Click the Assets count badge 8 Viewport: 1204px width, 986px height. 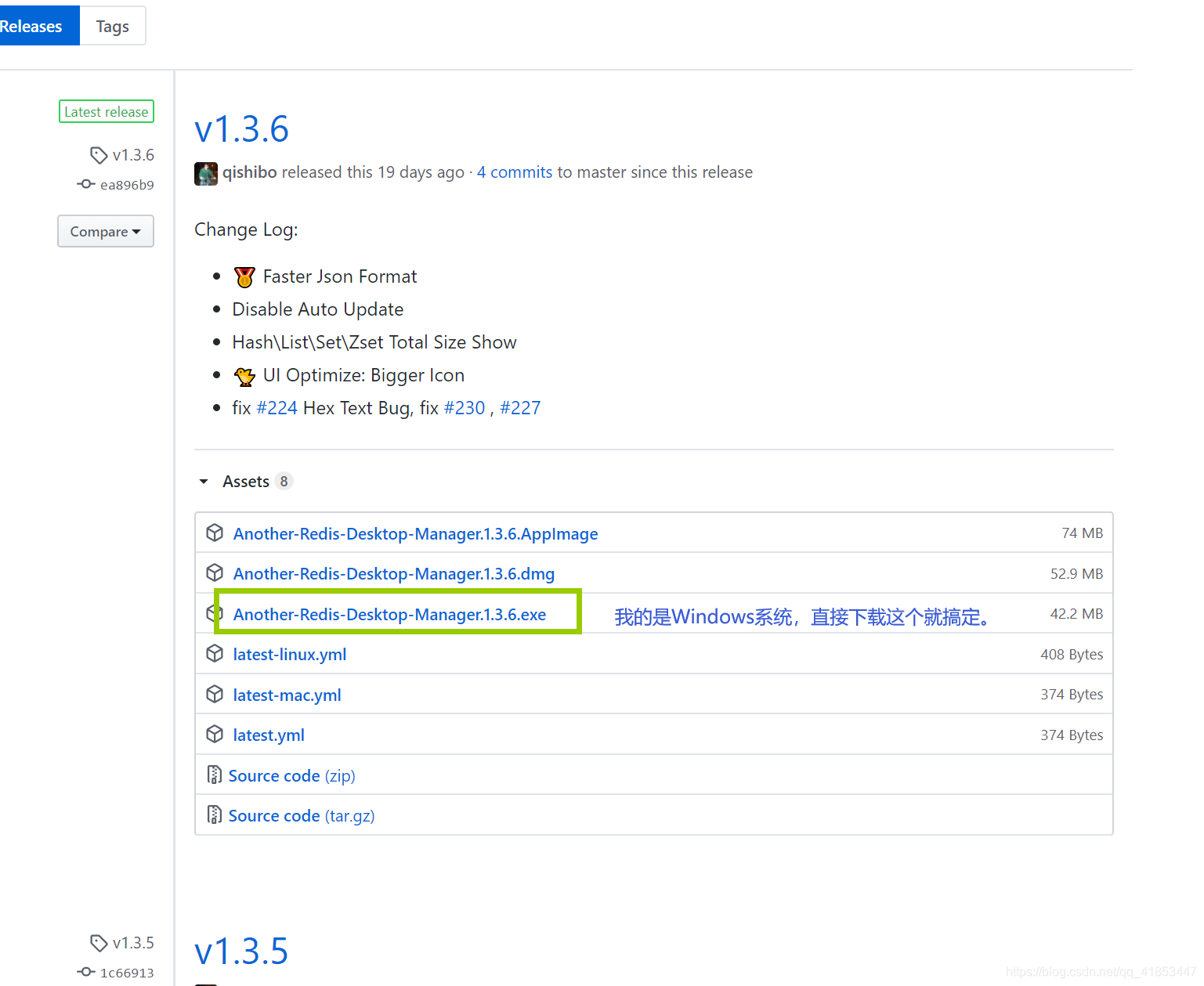coord(284,482)
